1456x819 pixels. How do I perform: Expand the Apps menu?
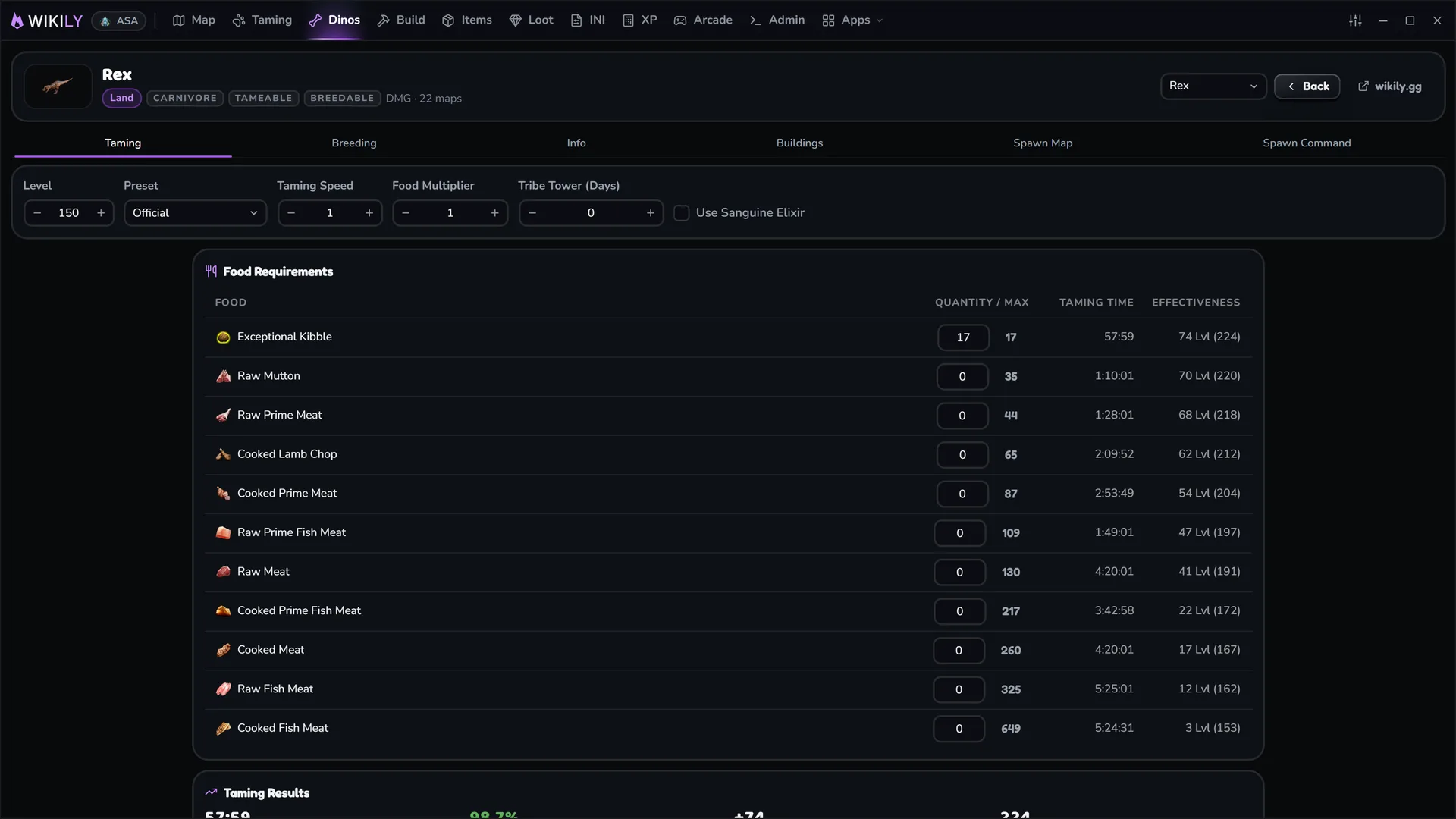tap(853, 20)
